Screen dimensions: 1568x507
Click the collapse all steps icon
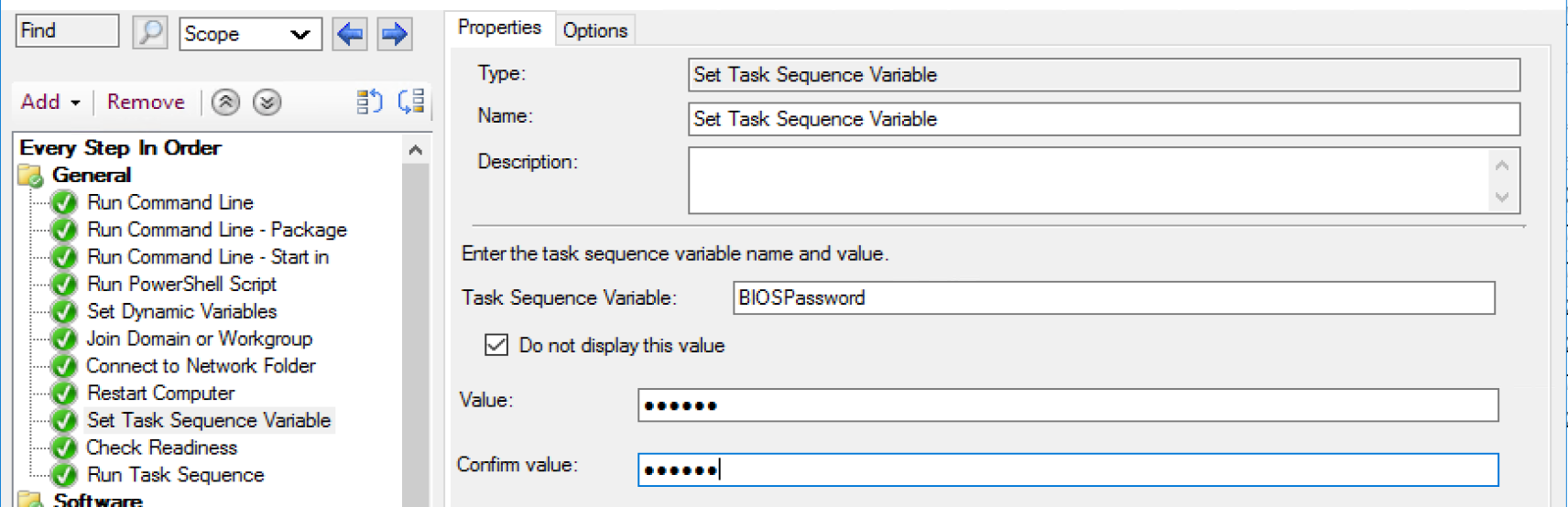pos(369,102)
